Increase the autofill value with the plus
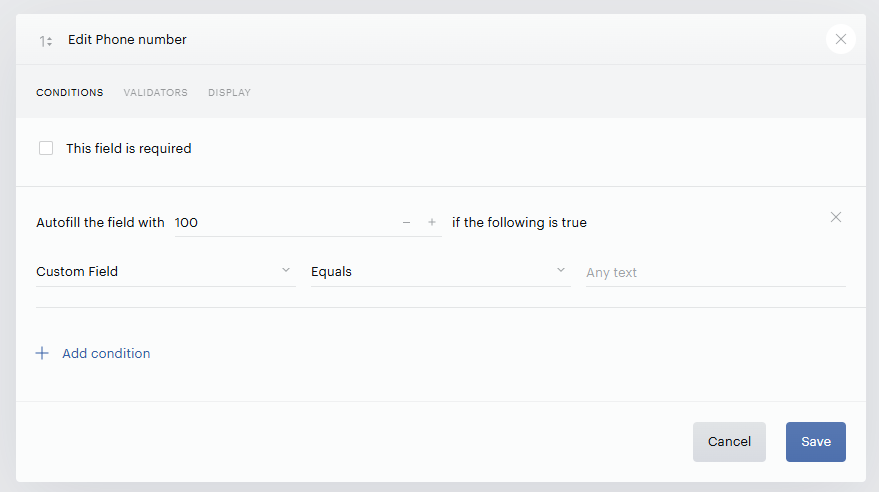Screen dimensions: 879x492 click(432, 222)
